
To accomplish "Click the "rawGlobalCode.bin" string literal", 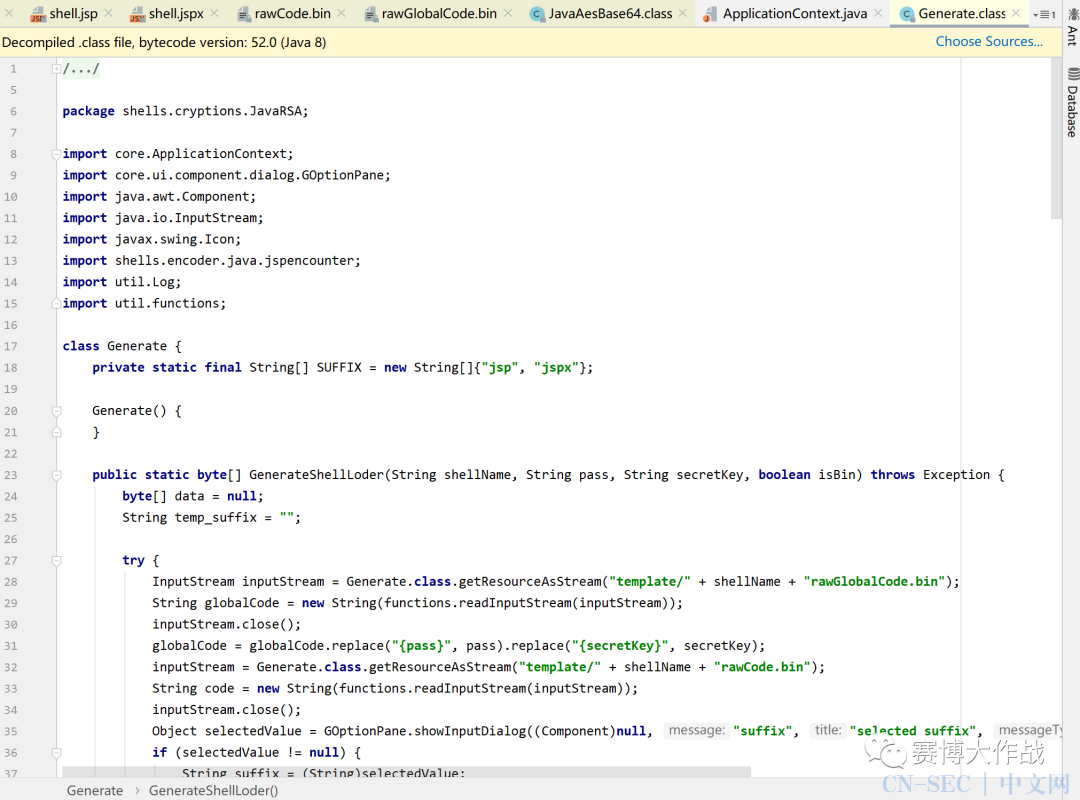I will pos(874,582).
